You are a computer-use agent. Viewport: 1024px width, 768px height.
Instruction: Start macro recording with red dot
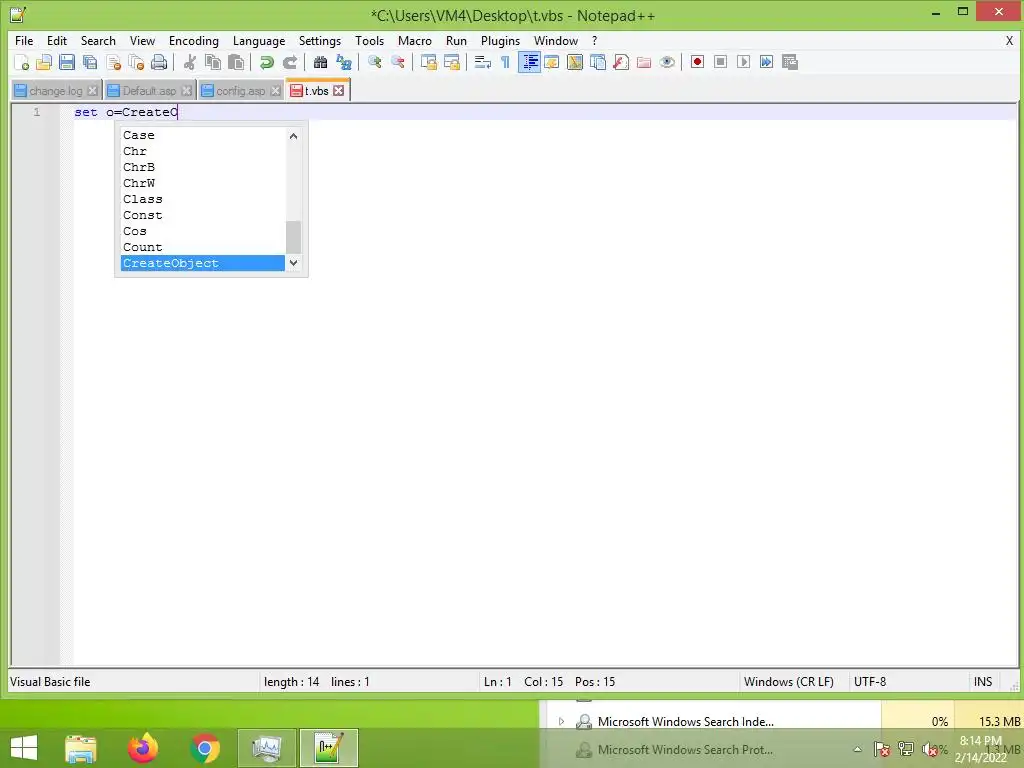pos(697,62)
